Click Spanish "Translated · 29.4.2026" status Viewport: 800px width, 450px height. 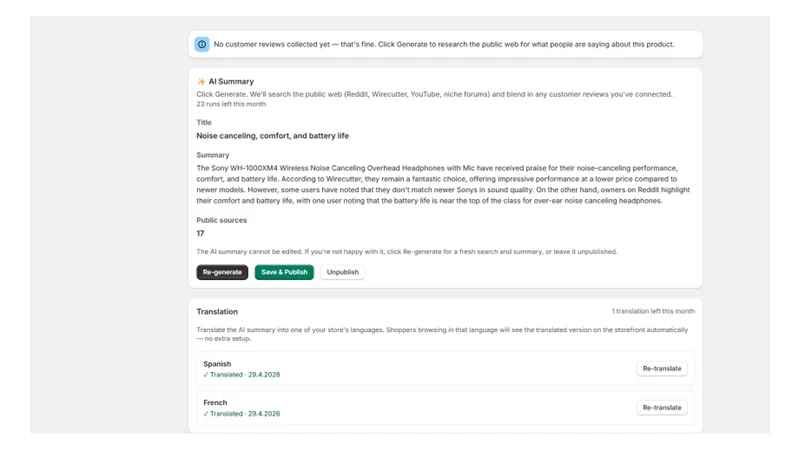241,374
